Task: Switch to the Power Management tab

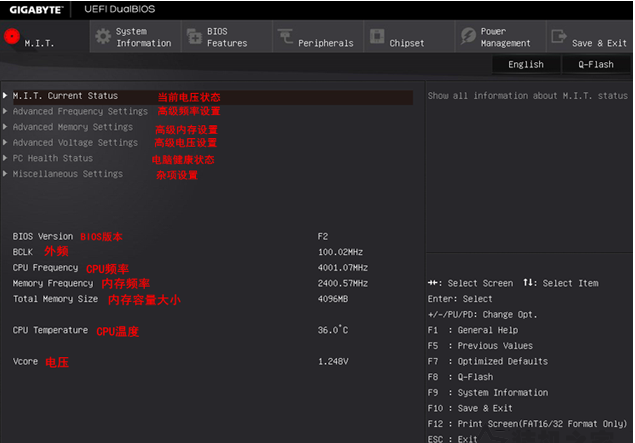Action: [x=505, y=38]
